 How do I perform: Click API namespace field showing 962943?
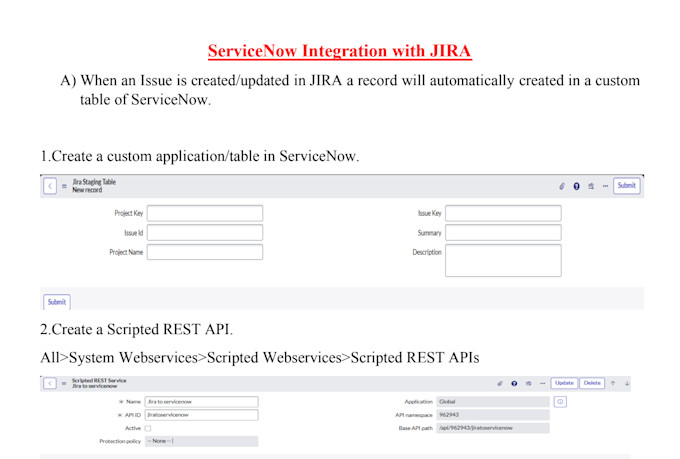point(493,415)
